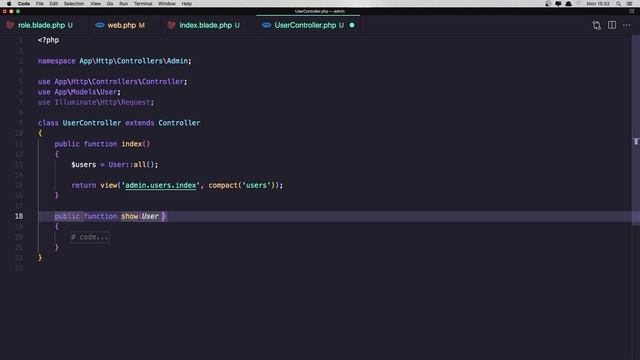Split the editor to the right

612,25
